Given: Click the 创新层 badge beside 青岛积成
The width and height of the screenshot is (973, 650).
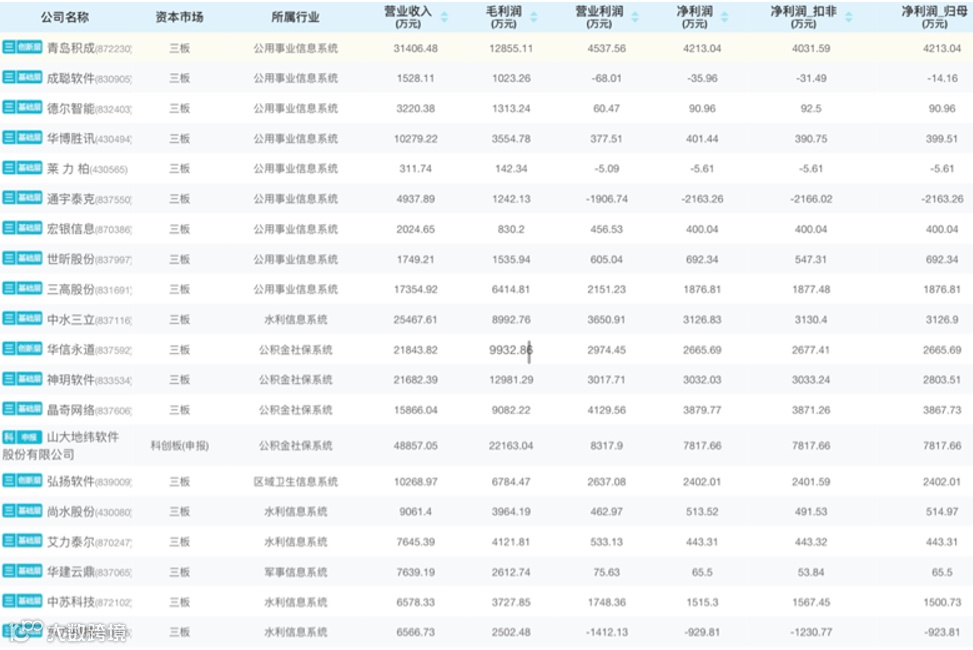Looking at the screenshot, I should 29,47.
